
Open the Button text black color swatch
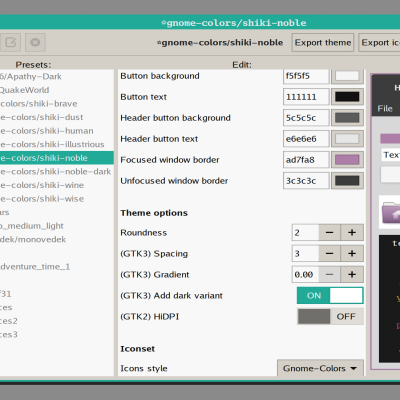coord(347,97)
